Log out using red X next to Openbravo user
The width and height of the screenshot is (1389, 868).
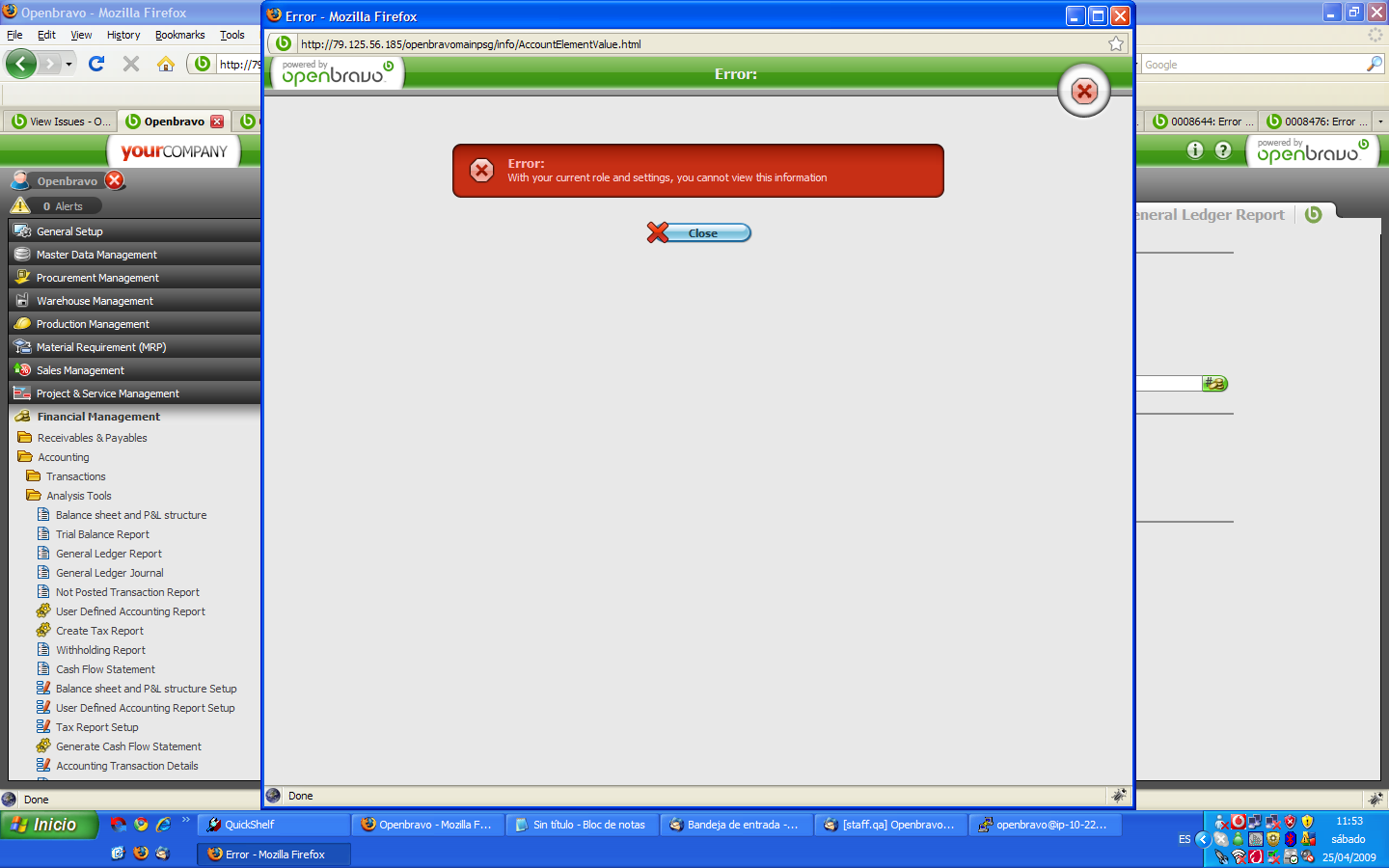point(115,180)
